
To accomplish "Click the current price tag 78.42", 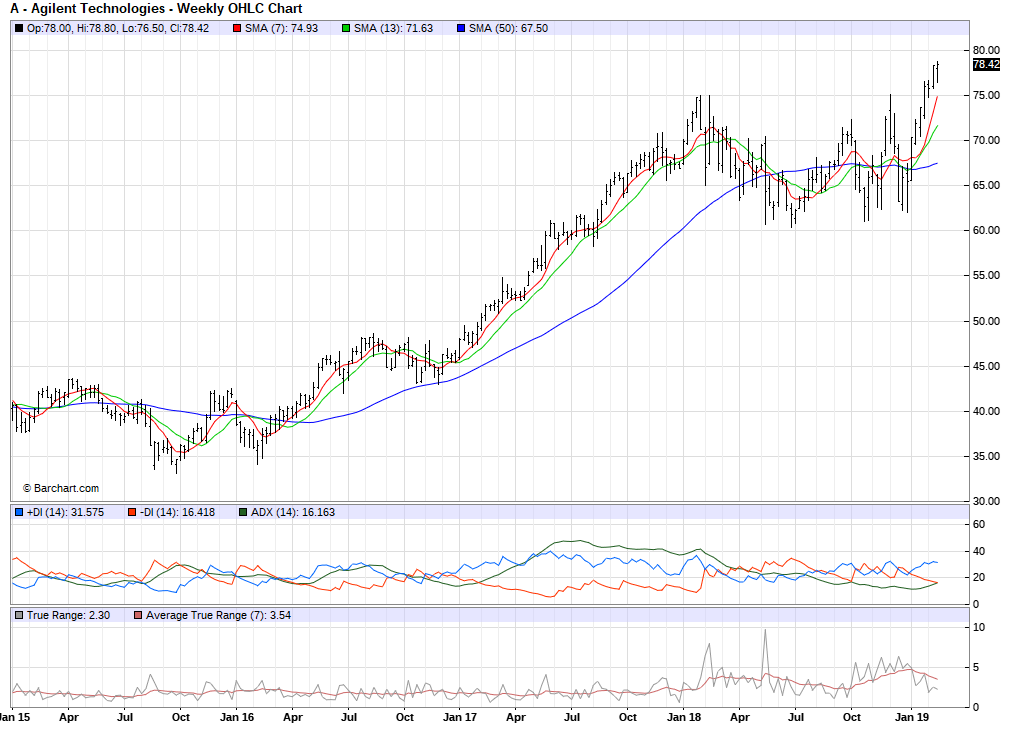I will click(986, 64).
